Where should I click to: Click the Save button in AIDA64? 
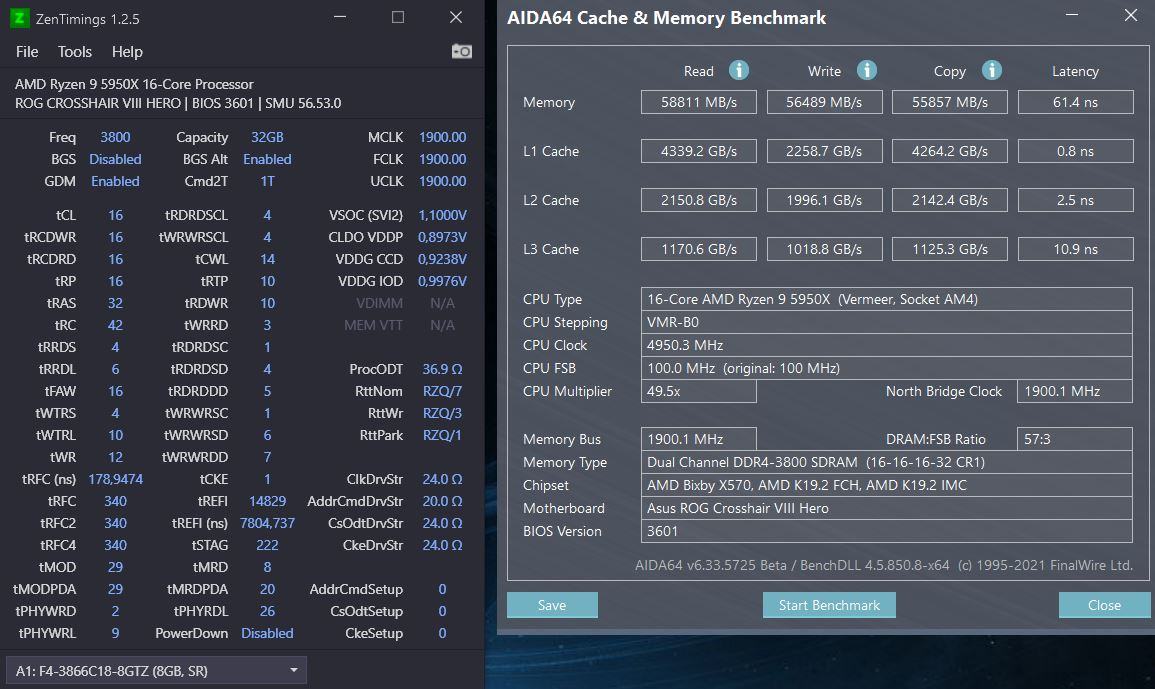pyautogui.click(x=552, y=605)
